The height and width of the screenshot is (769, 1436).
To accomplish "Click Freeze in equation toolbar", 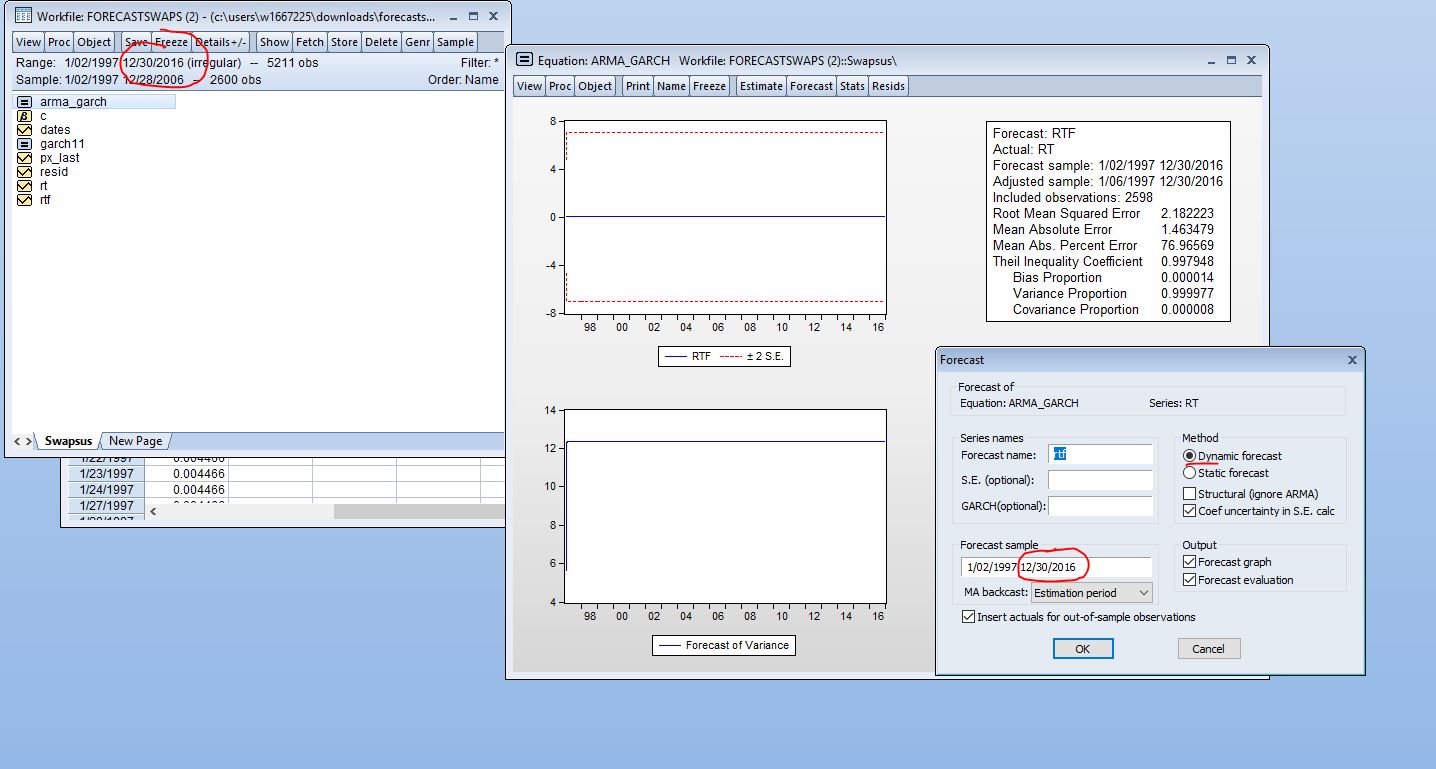I will click(x=710, y=86).
